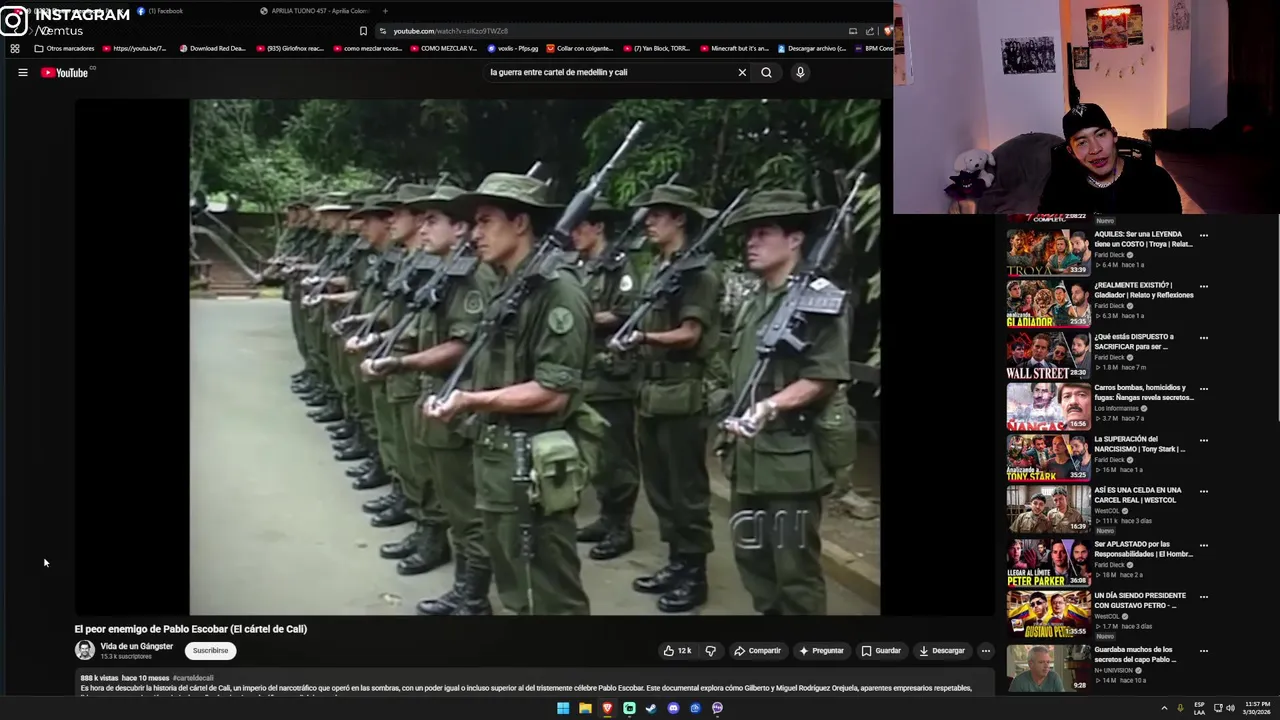
Task: Open the Download Red Dea... bookmark
Action: coord(212,48)
